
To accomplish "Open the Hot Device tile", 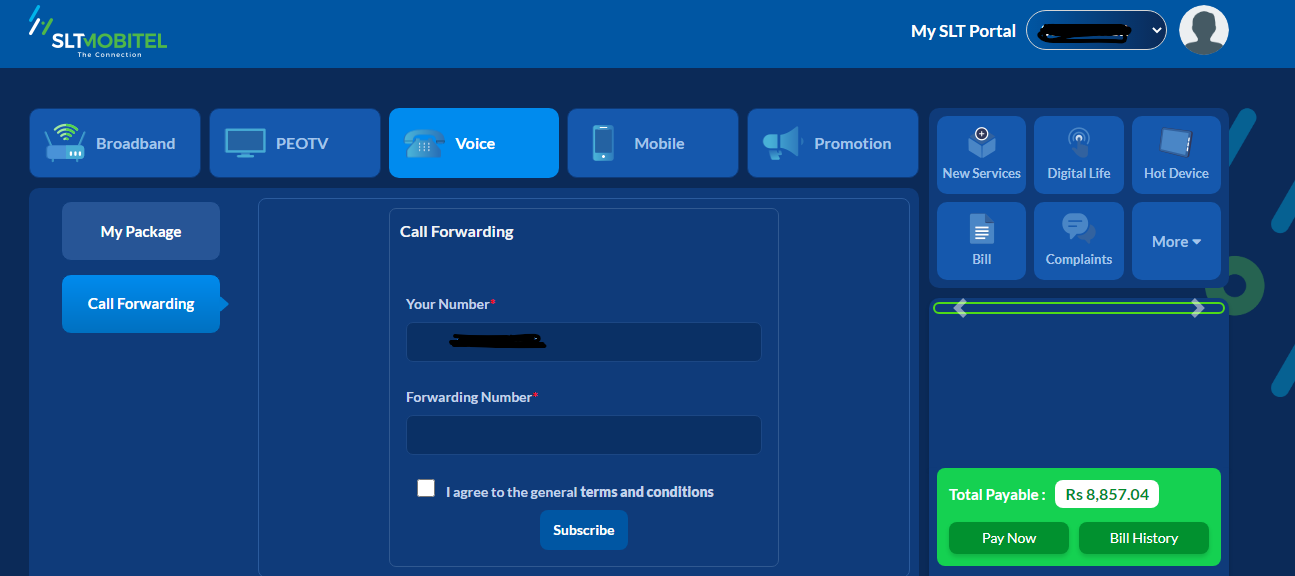I will click(1176, 155).
